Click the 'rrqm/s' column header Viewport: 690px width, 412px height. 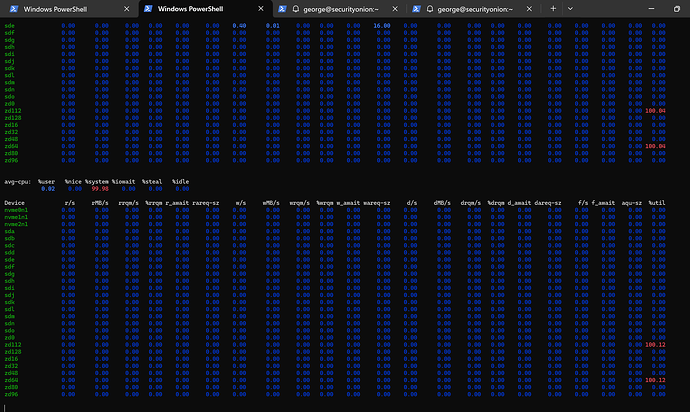tap(128, 203)
